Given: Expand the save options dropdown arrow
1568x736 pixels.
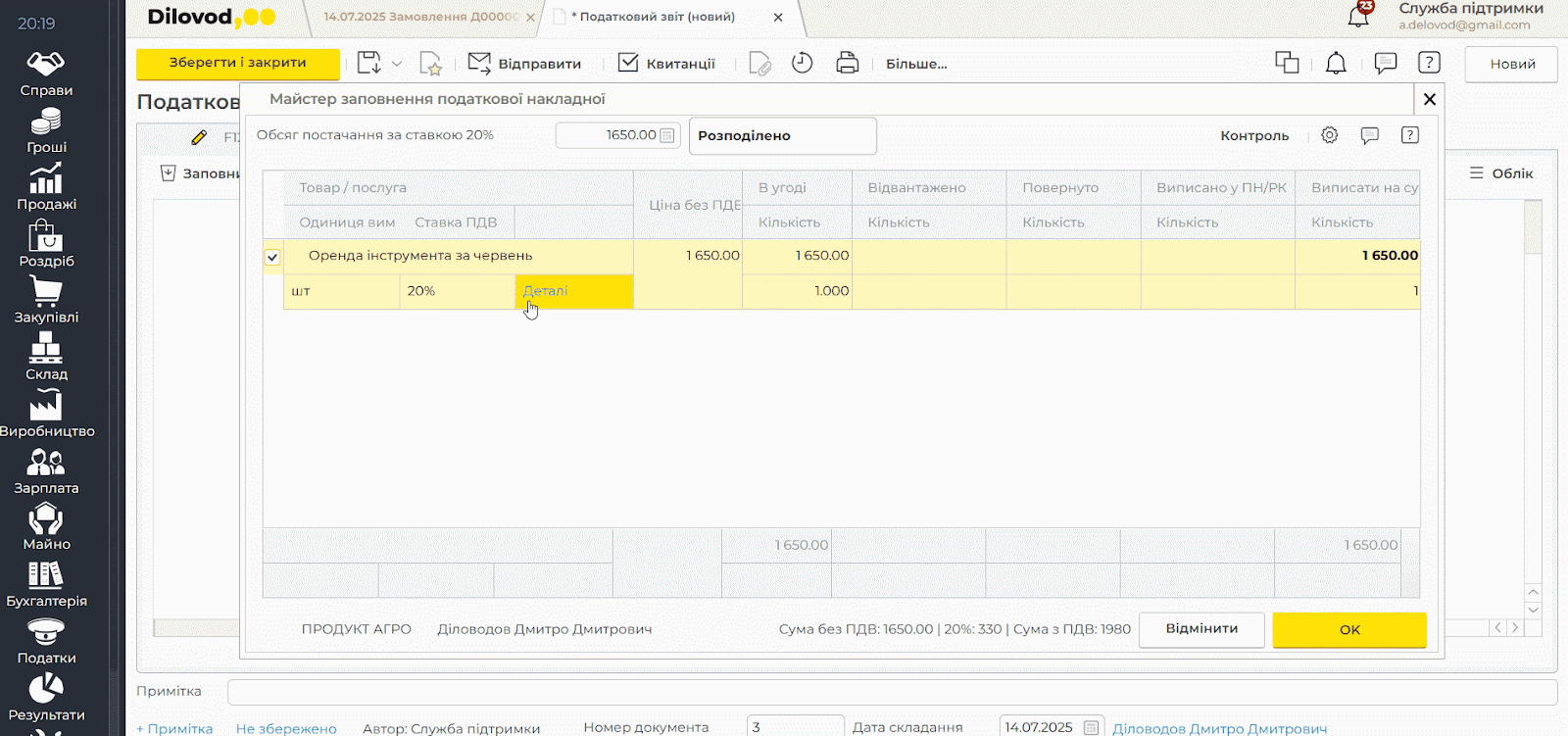Looking at the screenshot, I should [x=397, y=64].
